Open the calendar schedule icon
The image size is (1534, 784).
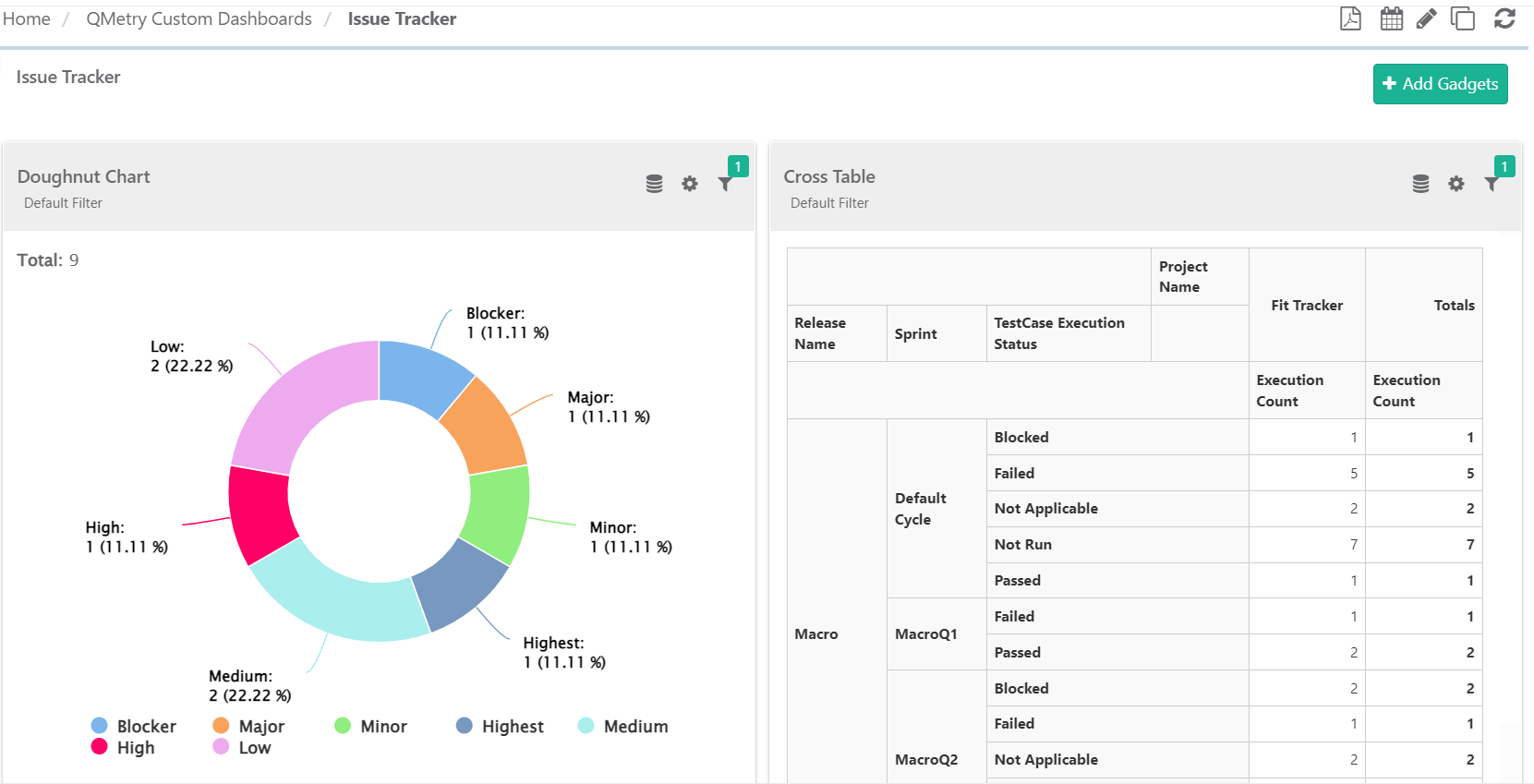coord(1391,18)
